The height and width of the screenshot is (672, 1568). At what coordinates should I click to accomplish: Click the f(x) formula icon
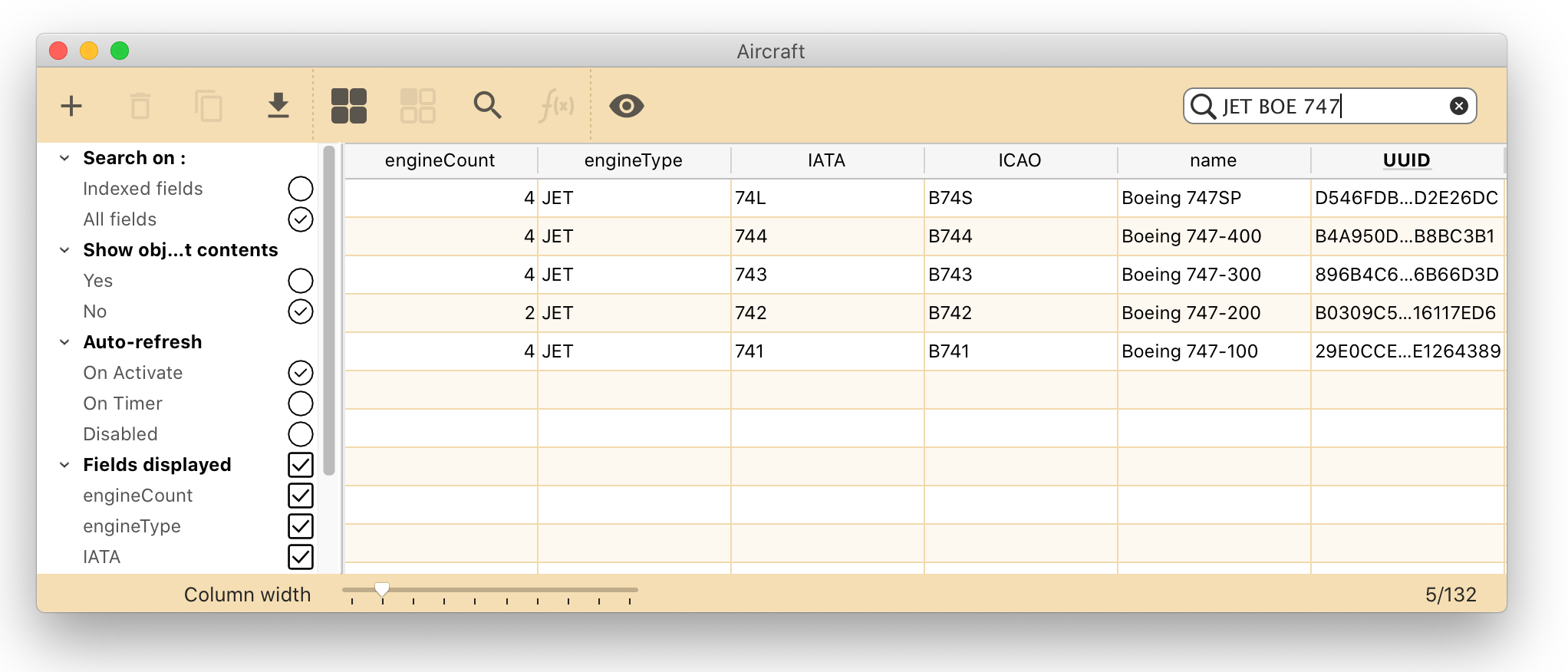tap(556, 106)
